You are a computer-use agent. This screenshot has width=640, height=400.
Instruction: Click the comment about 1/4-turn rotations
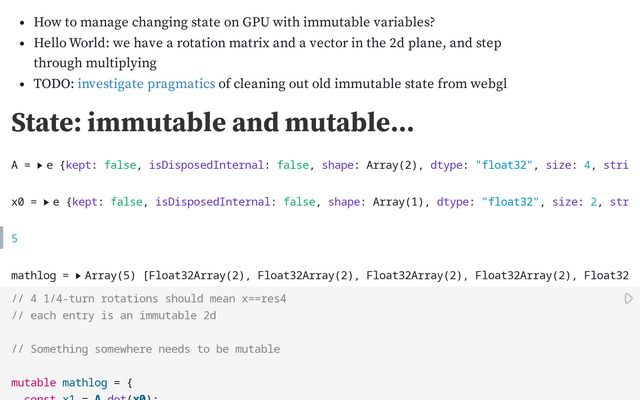click(x=149, y=299)
